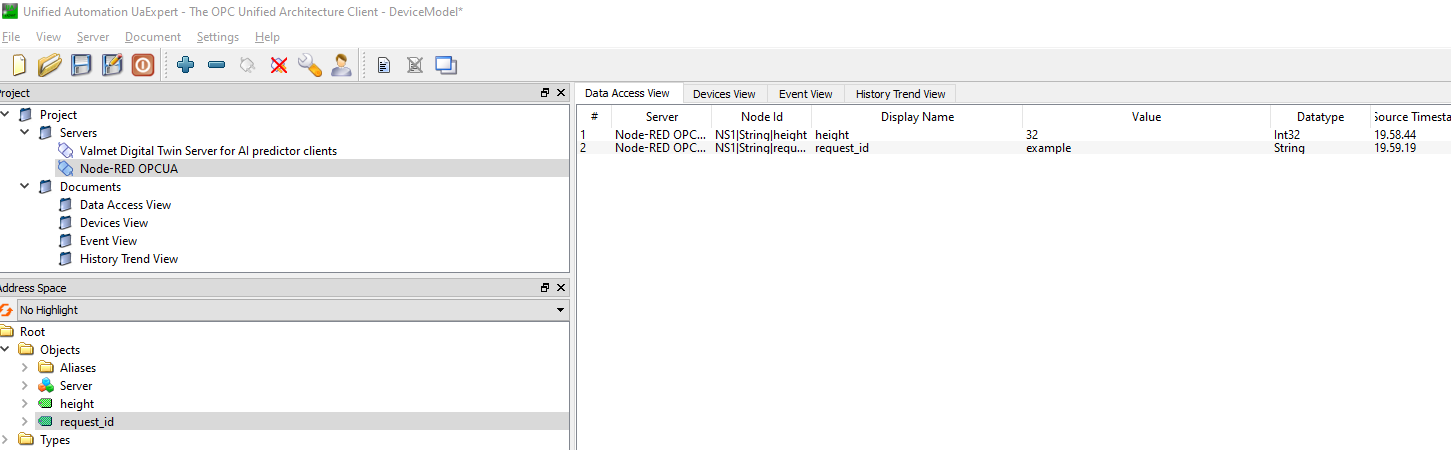The width and height of the screenshot is (1451, 450).
Task: Float the Project panel
Action: 545,92
